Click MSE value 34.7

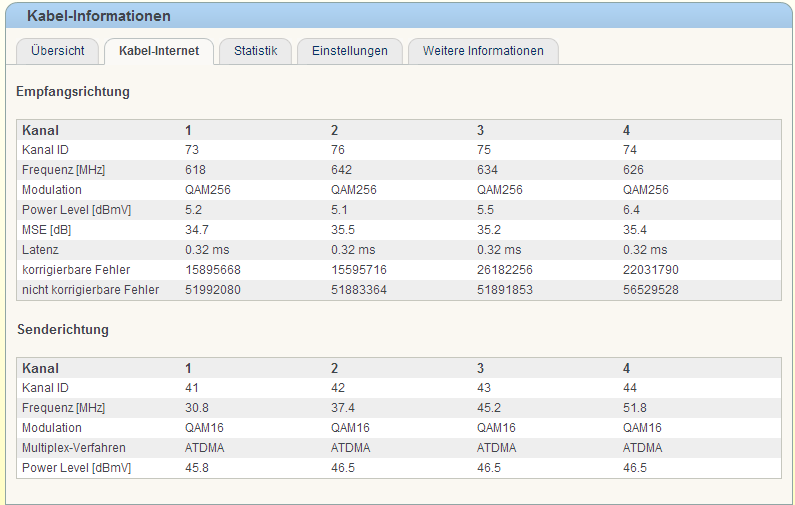click(x=197, y=230)
